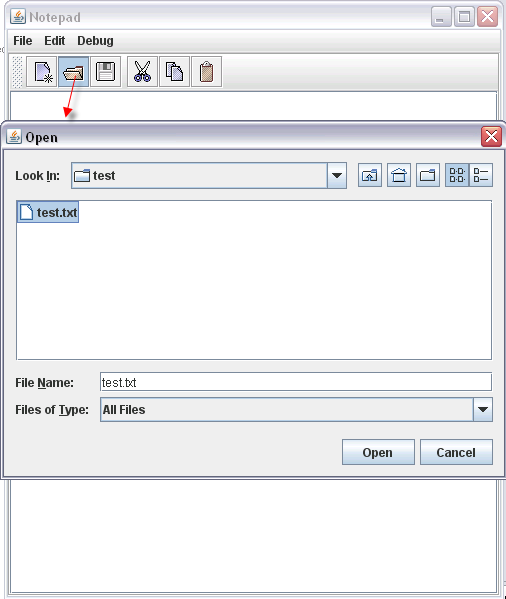Screen dimensions: 506x599
Task: Click the File Name text field
Action: click(x=296, y=382)
